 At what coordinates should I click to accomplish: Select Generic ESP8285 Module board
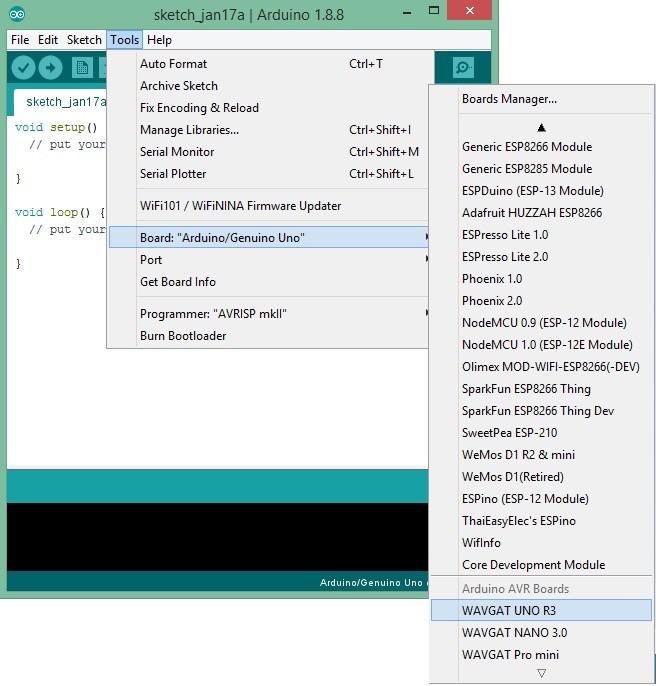pyautogui.click(x=541, y=169)
